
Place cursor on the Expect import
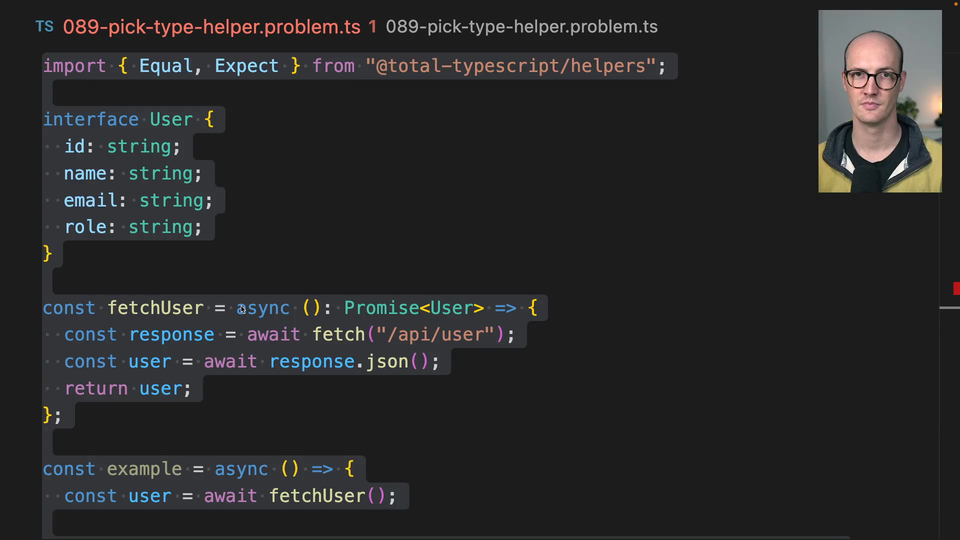(x=247, y=66)
